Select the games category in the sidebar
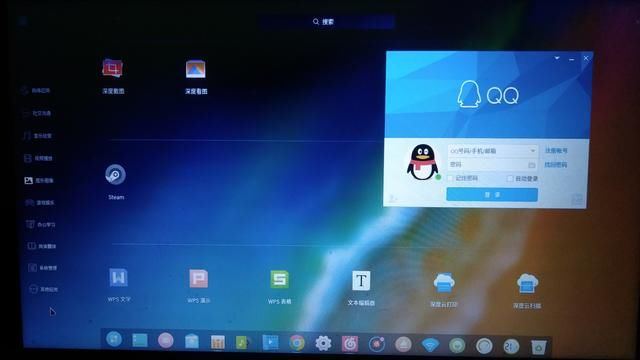Screen dimensions: 640x360 (40, 202)
